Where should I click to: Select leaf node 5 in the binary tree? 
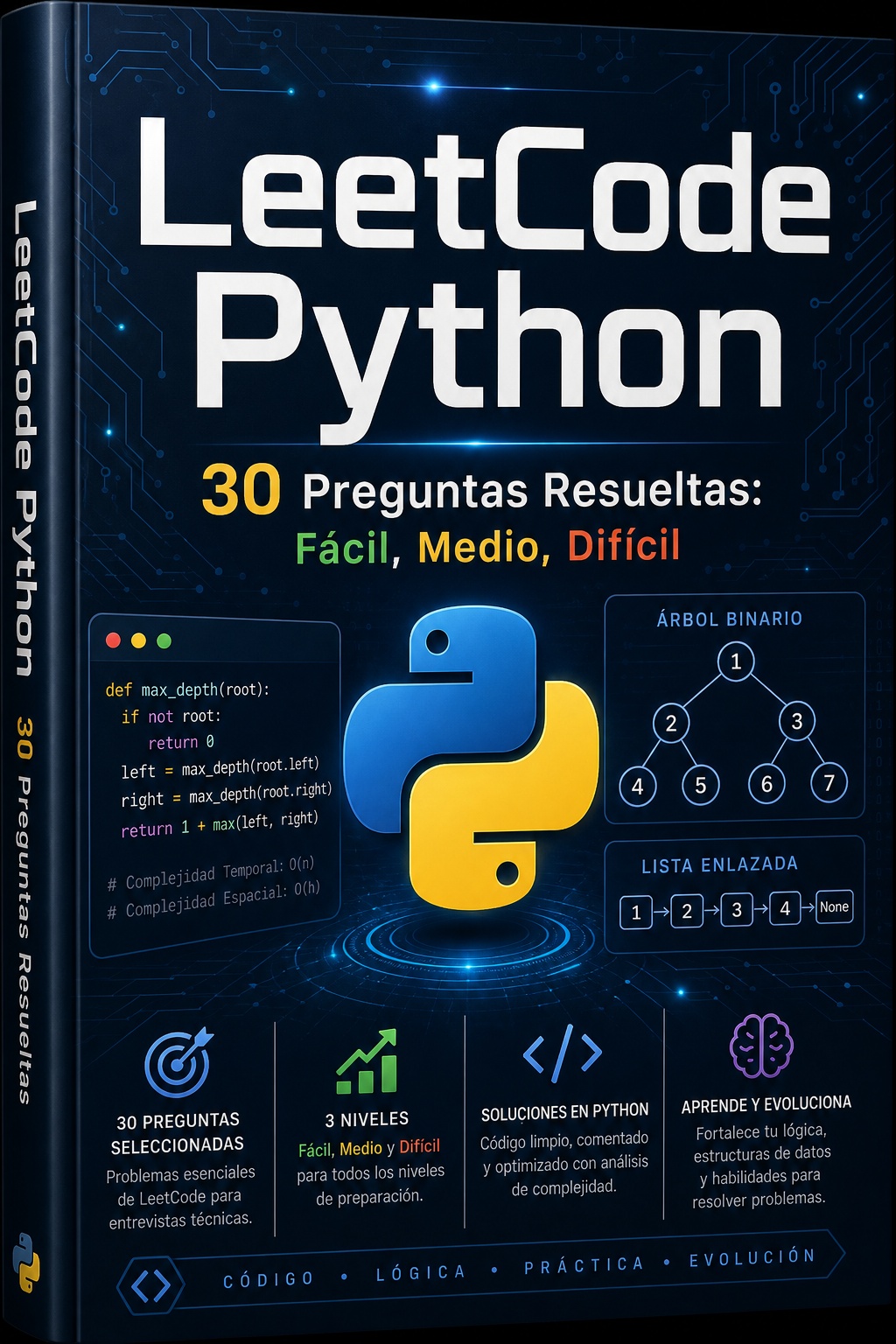[700, 785]
